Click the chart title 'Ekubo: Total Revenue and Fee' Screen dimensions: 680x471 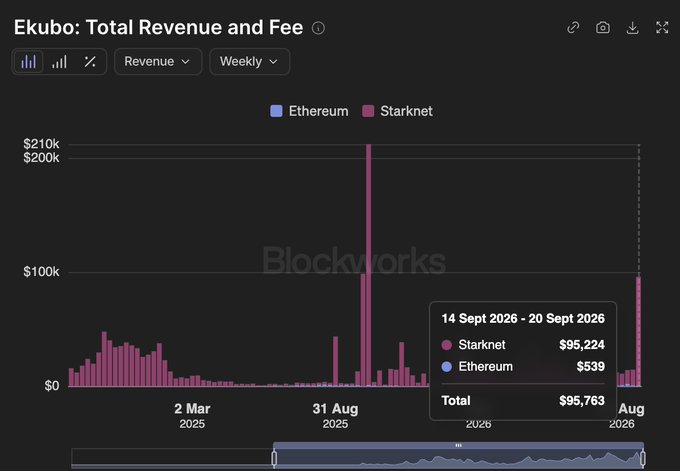pyautogui.click(x=158, y=27)
